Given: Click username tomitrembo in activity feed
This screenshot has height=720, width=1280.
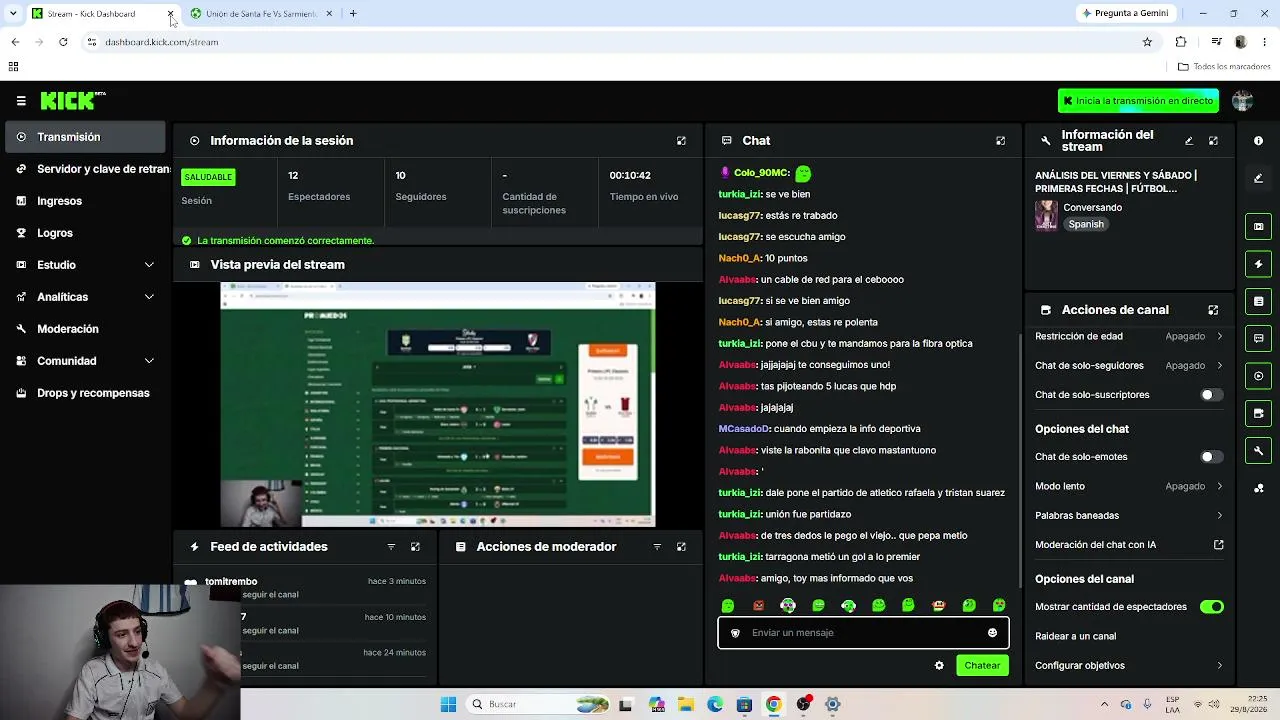Looking at the screenshot, I should (231, 582).
